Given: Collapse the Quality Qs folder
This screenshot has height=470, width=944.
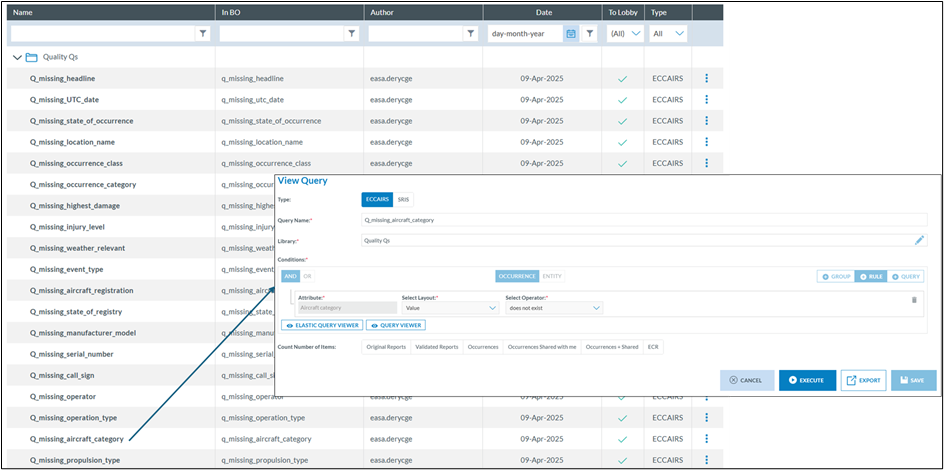Looking at the screenshot, I should coord(17,57).
